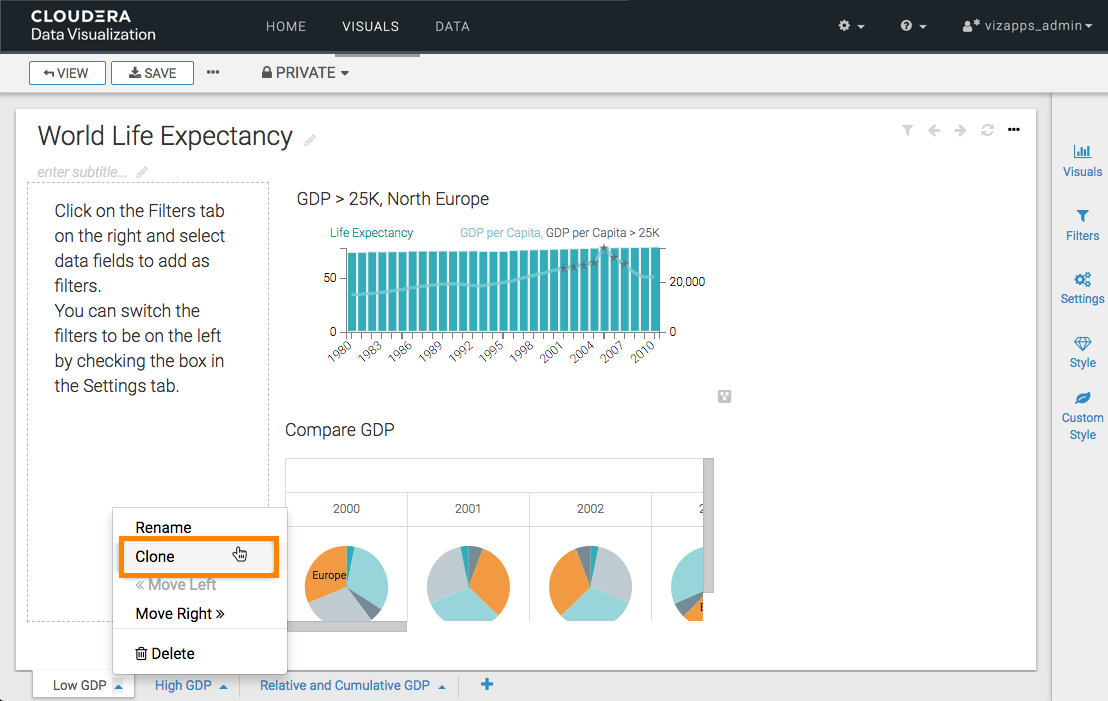
Task: Open the Visuals panel in the sidebar
Action: tap(1082, 160)
